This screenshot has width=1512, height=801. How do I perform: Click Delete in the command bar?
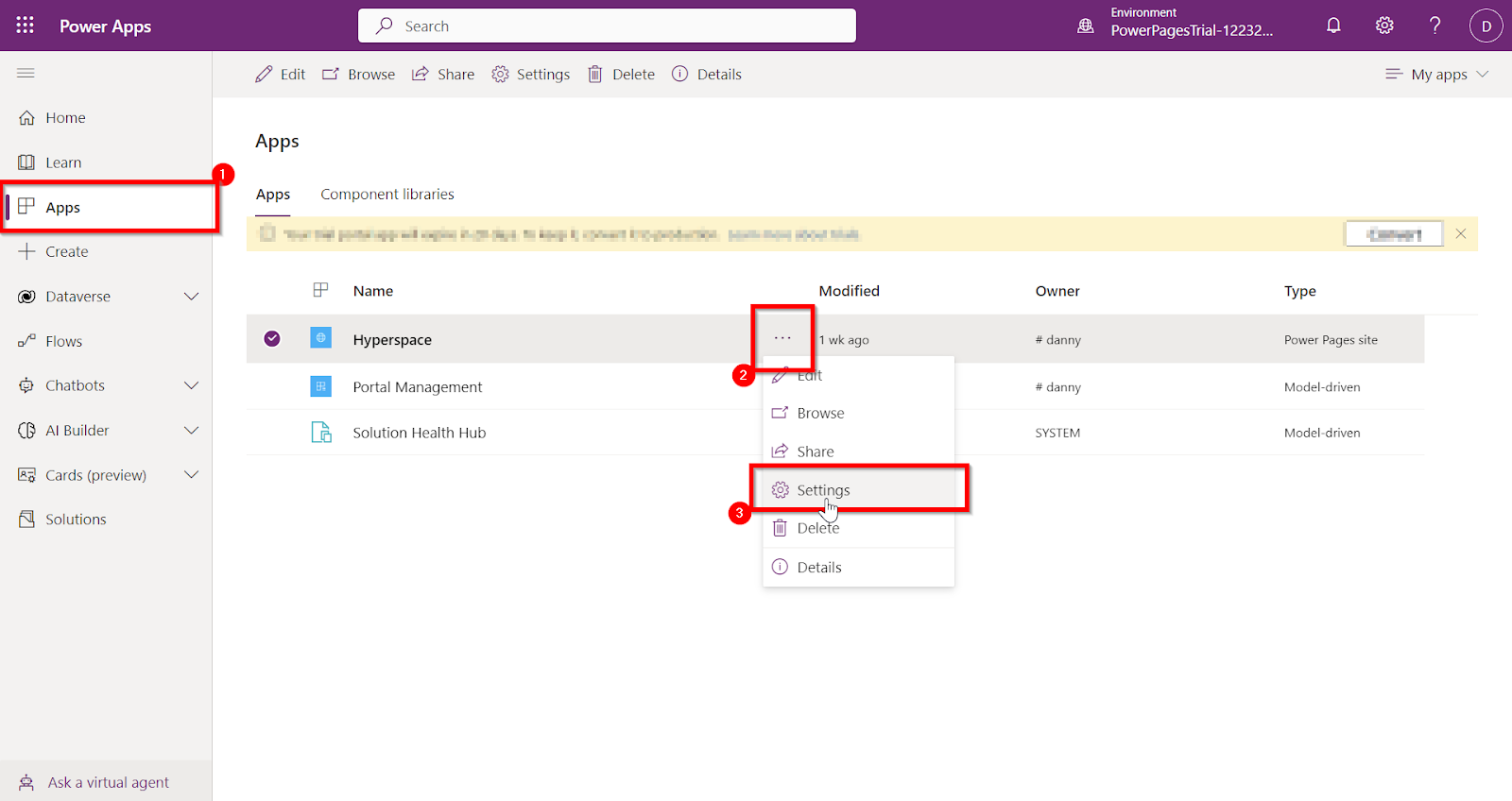[x=622, y=74]
